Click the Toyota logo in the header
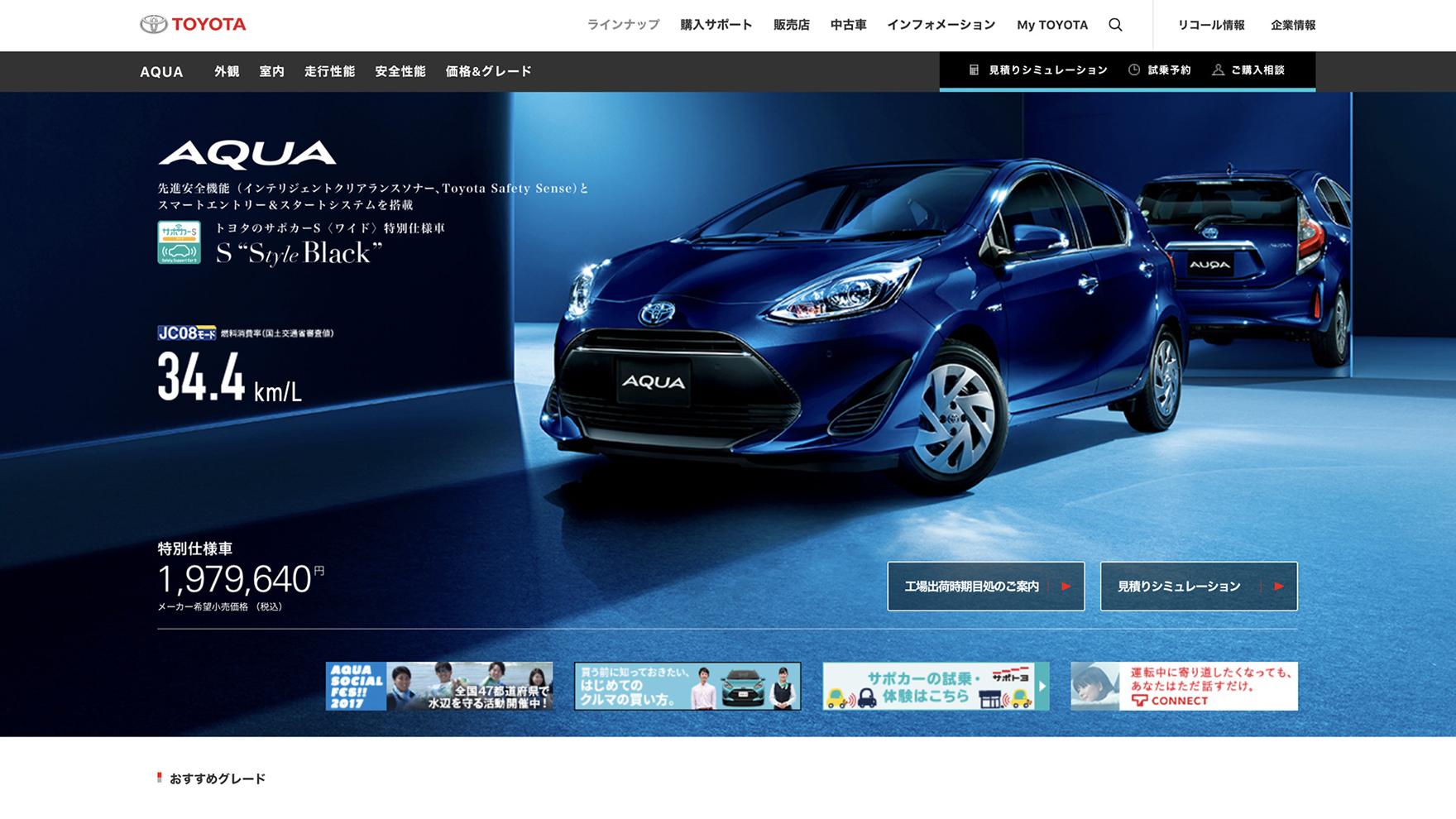 [x=193, y=25]
